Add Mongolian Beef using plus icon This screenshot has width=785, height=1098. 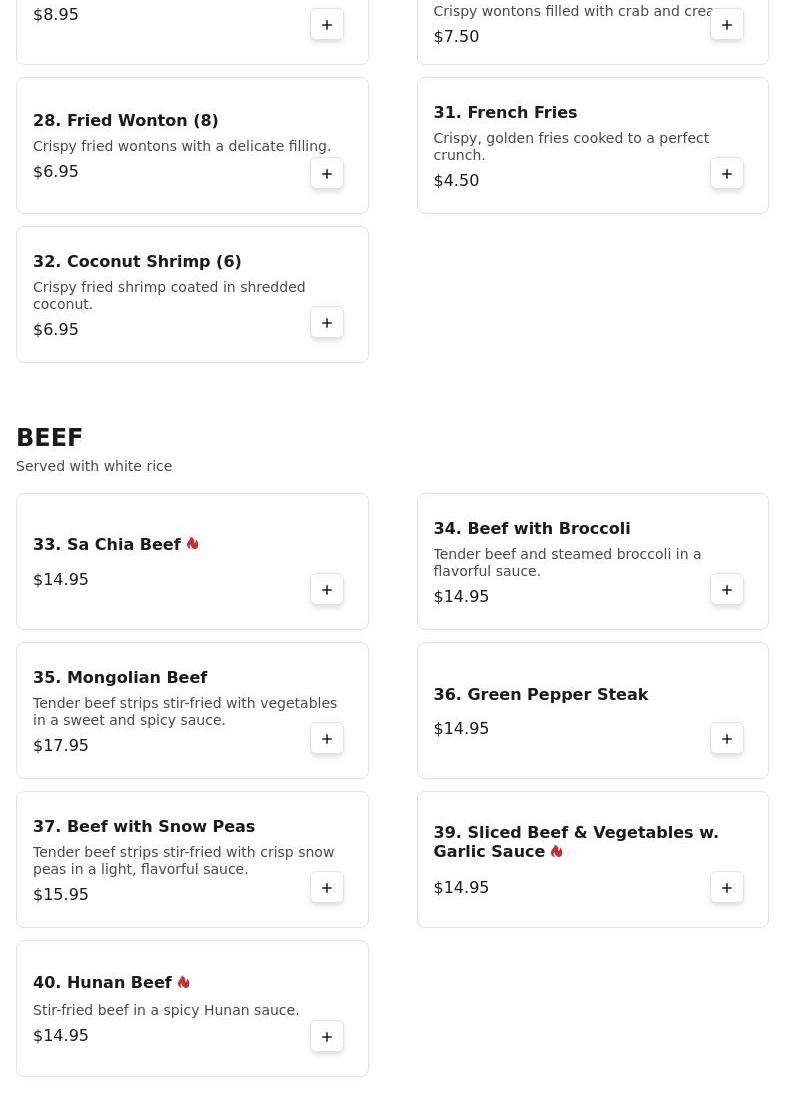[327, 739]
